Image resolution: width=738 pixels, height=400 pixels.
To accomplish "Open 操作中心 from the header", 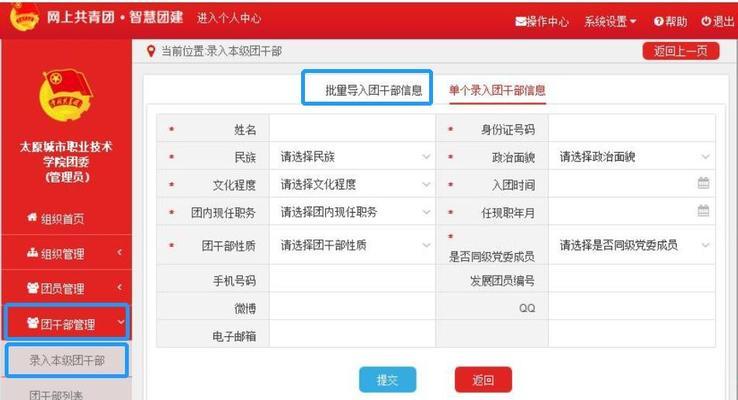I will coord(542,21).
